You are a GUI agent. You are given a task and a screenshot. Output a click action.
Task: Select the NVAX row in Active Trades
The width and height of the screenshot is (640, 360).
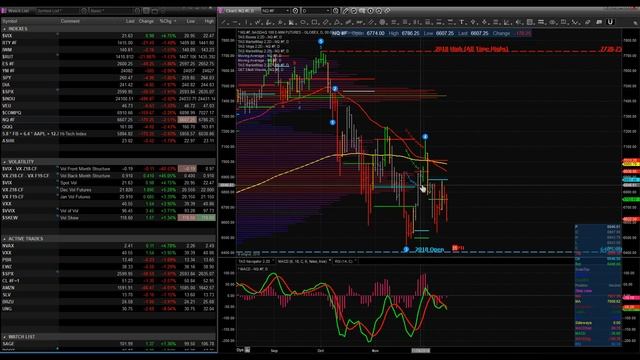(108, 246)
